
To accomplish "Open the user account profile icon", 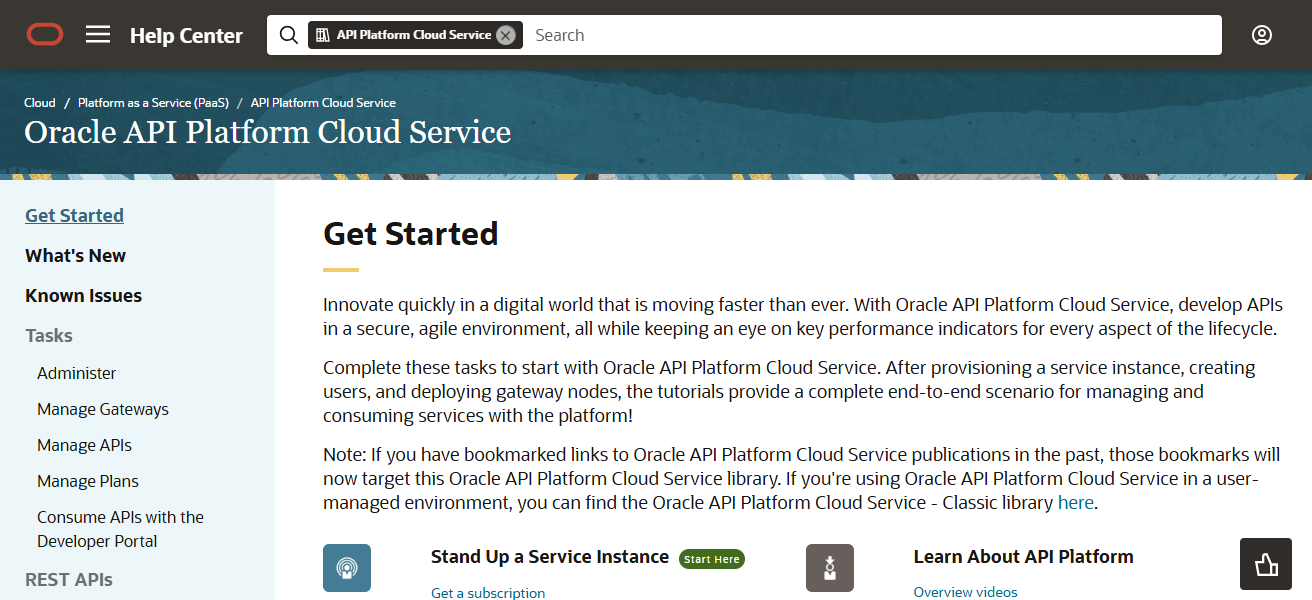I will pos(1261,34).
